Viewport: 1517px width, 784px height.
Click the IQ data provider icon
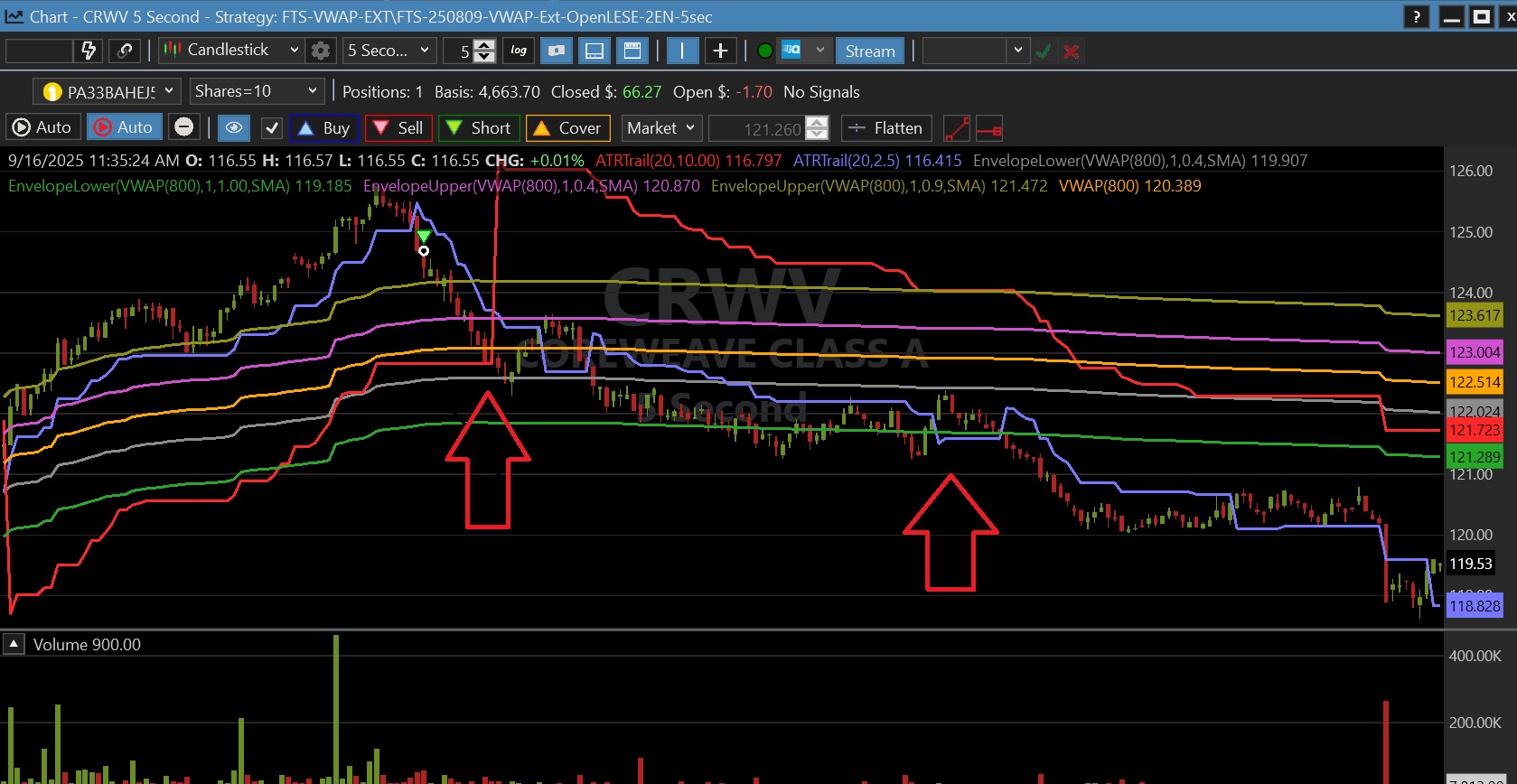point(791,51)
